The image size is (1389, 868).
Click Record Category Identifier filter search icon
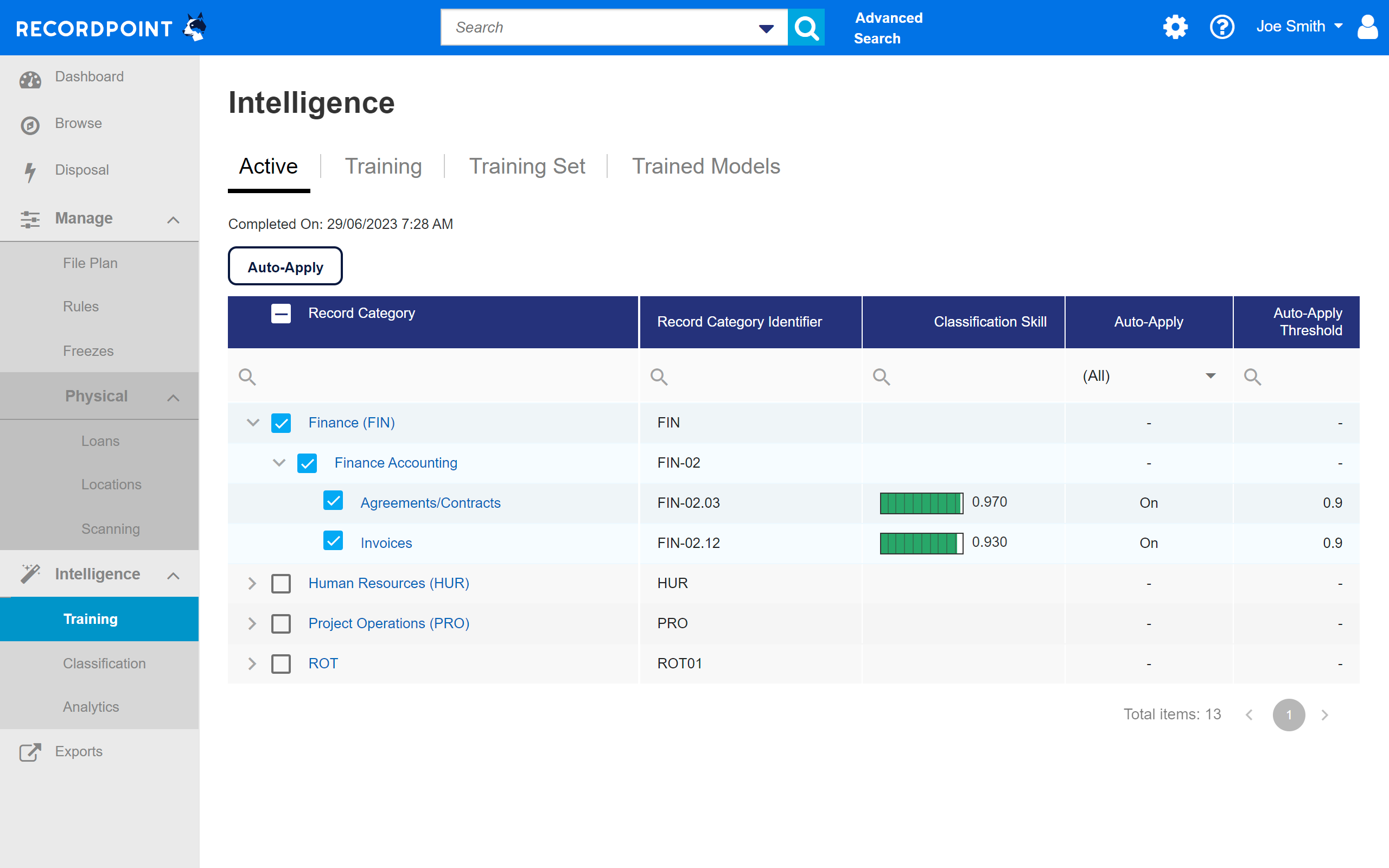(x=659, y=377)
